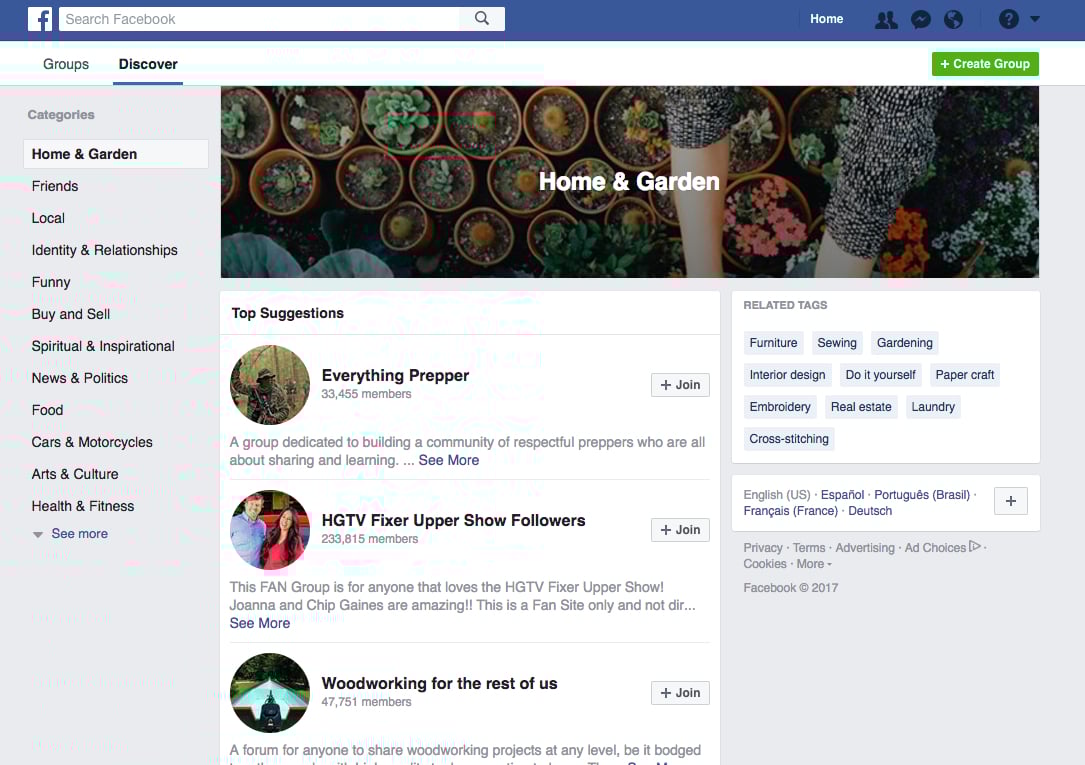Expand See more categories
The width and height of the screenshot is (1085, 765).
pyautogui.click(x=70, y=533)
